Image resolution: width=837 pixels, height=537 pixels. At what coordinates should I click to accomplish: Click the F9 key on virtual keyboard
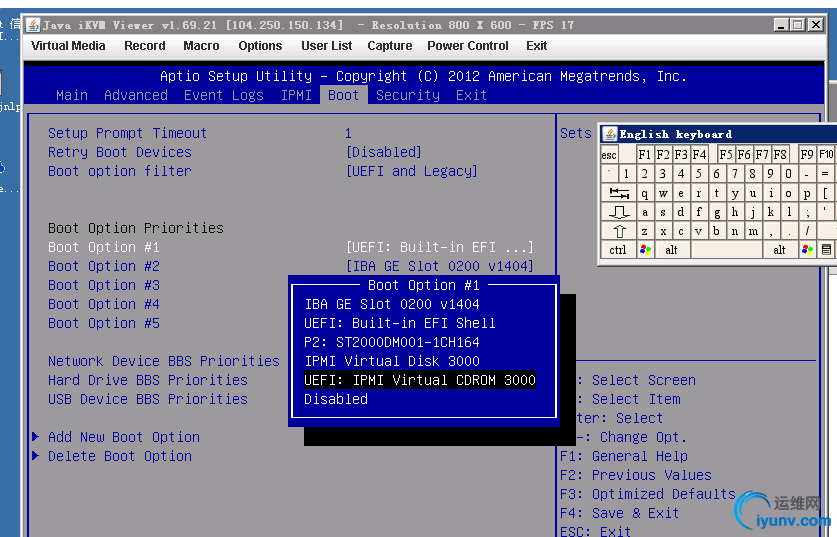(807, 155)
